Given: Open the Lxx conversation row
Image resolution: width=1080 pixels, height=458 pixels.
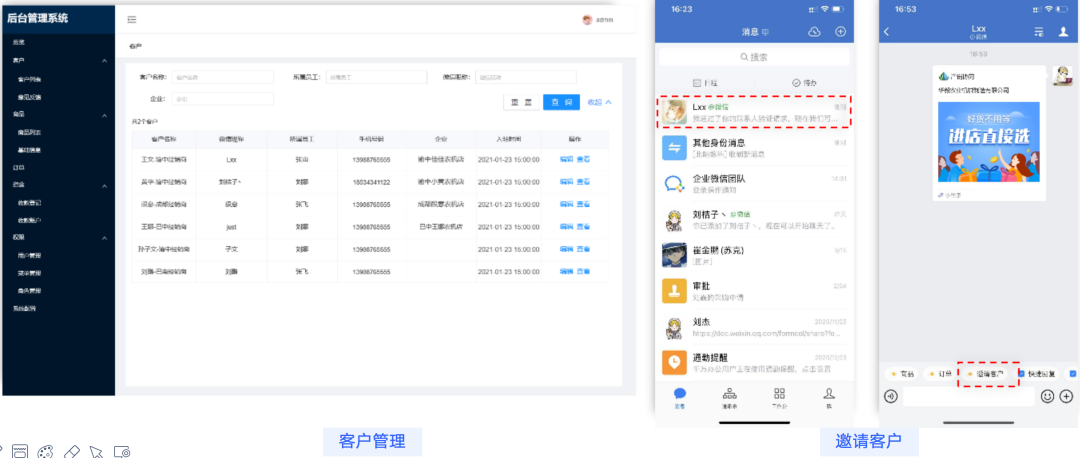Looking at the screenshot, I should point(754,112).
